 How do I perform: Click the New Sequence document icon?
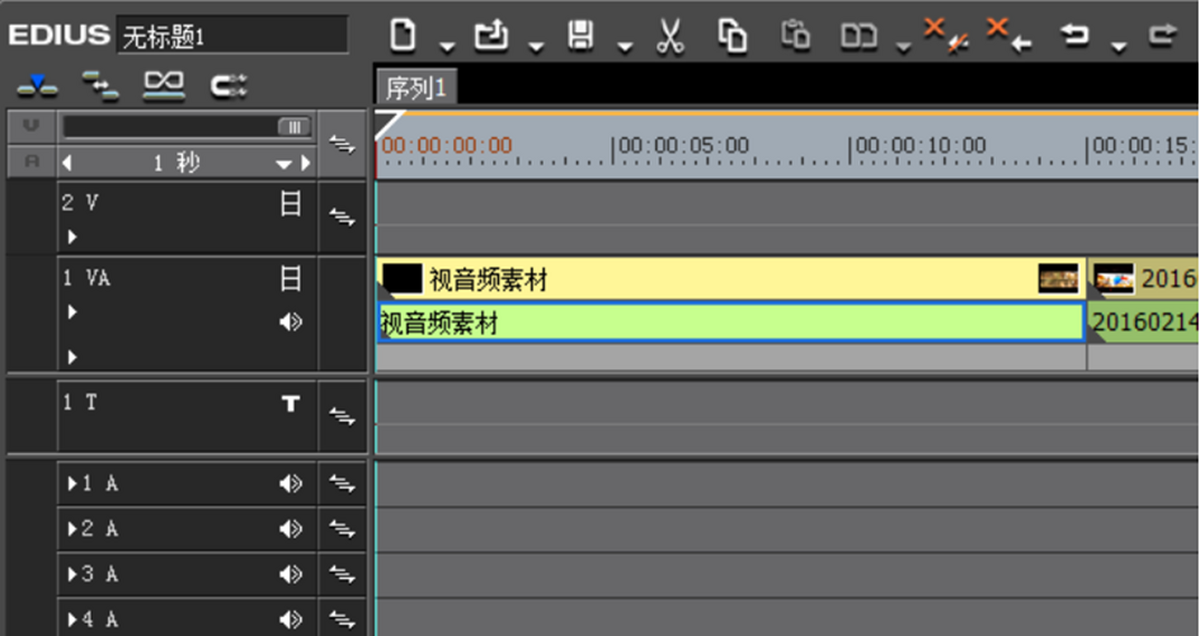[402, 37]
